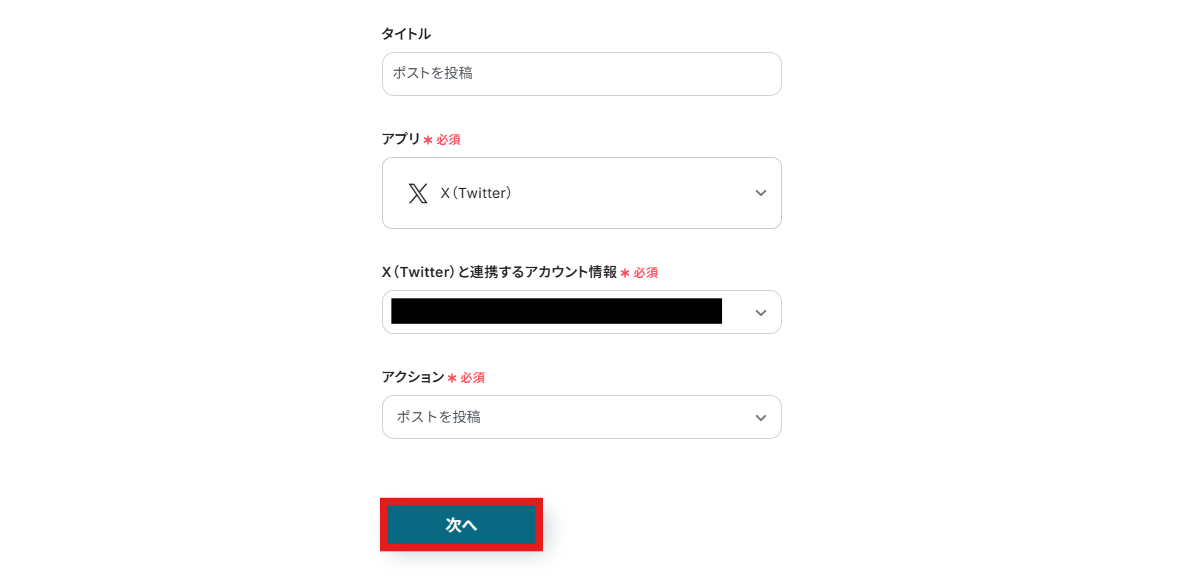This screenshot has width=1189, height=576.
Task: Click the ポストを投稿 text in title box
Action: coord(433,73)
